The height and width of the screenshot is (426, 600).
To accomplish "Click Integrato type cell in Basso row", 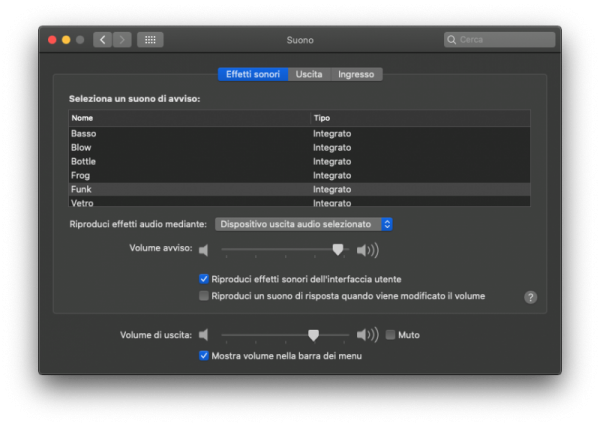I will point(332,134).
